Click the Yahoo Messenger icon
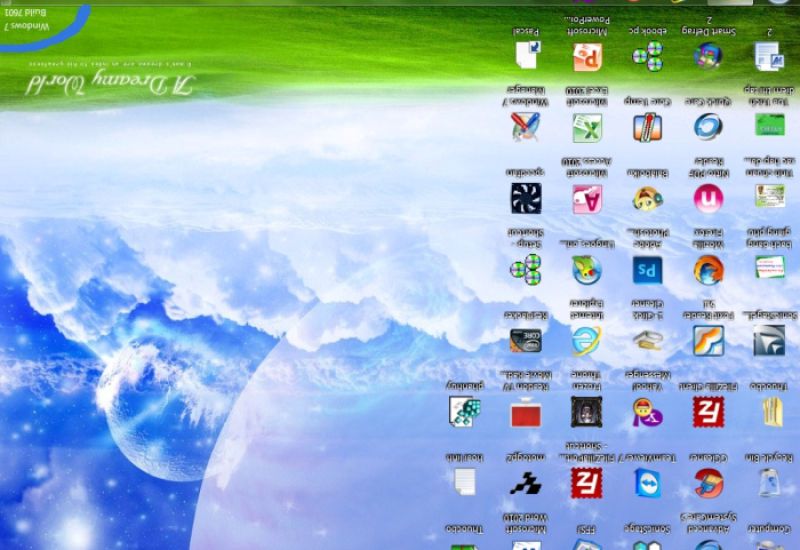This screenshot has width=800, height=550. pos(647,411)
